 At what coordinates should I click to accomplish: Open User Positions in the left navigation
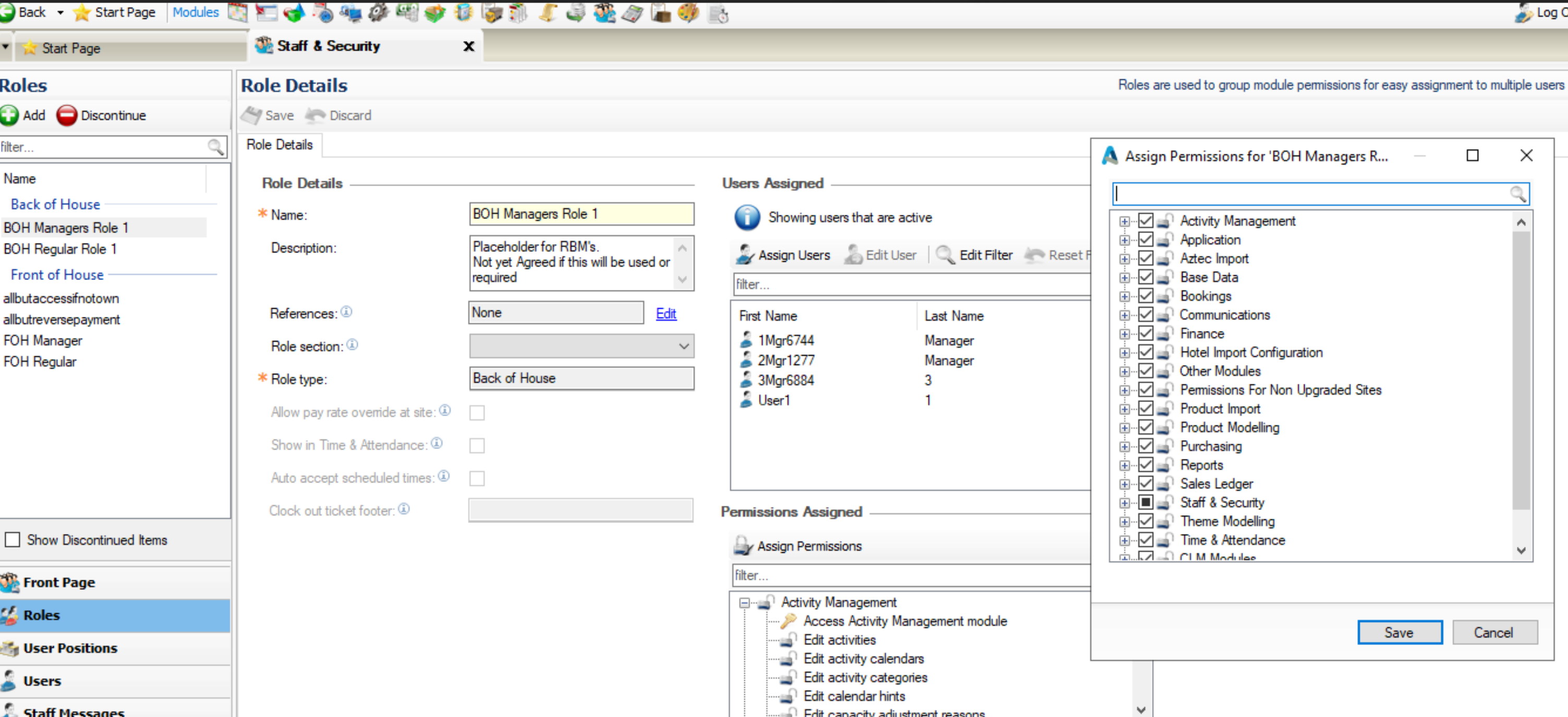coord(114,648)
